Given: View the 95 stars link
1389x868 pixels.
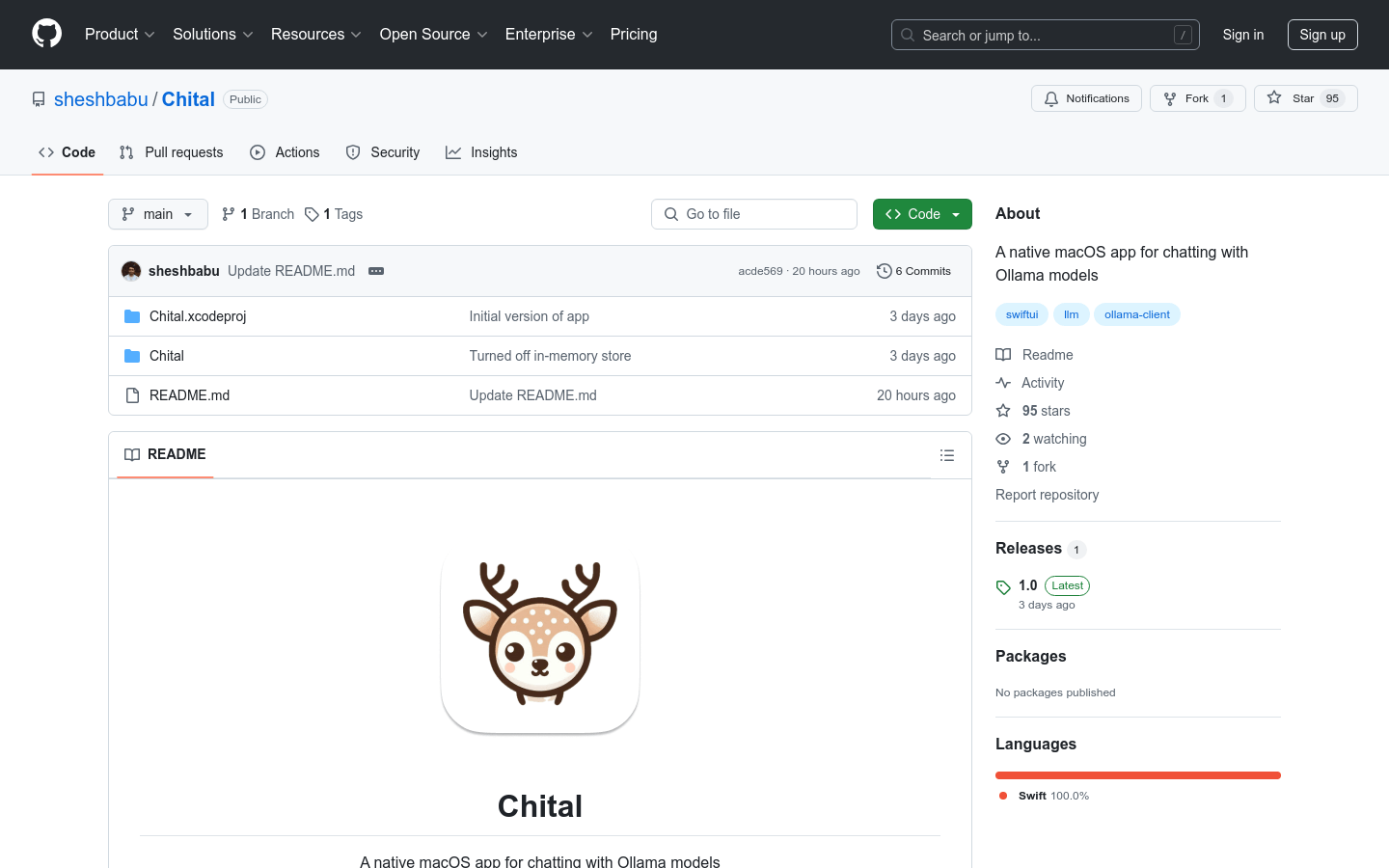Looking at the screenshot, I should pyautogui.click(x=1033, y=411).
